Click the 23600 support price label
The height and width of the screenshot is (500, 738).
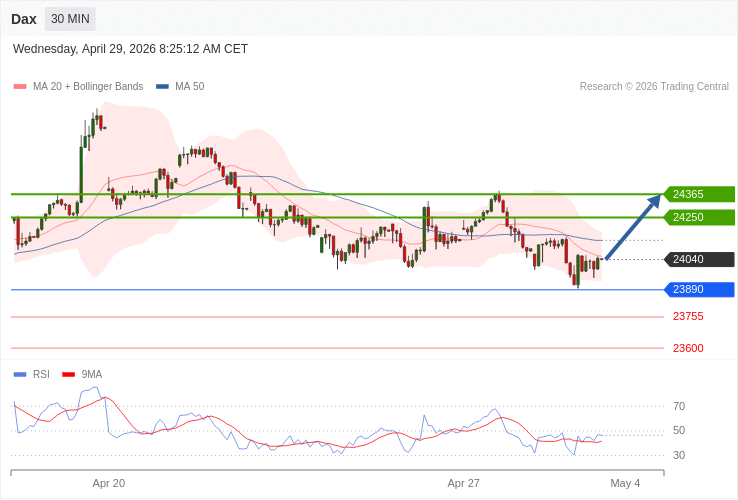pyautogui.click(x=688, y=348)
